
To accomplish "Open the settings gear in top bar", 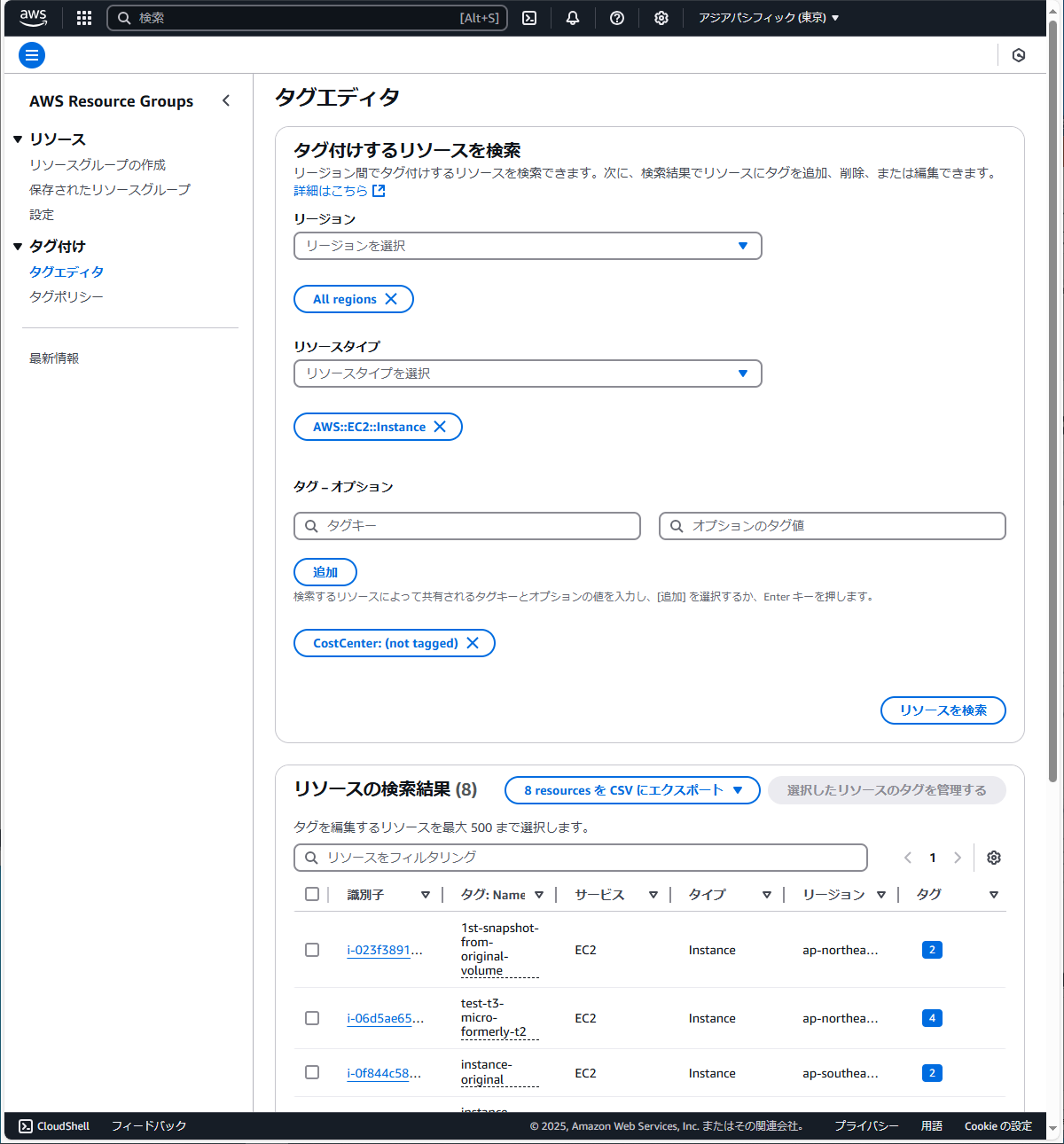I will coord(661,18).
